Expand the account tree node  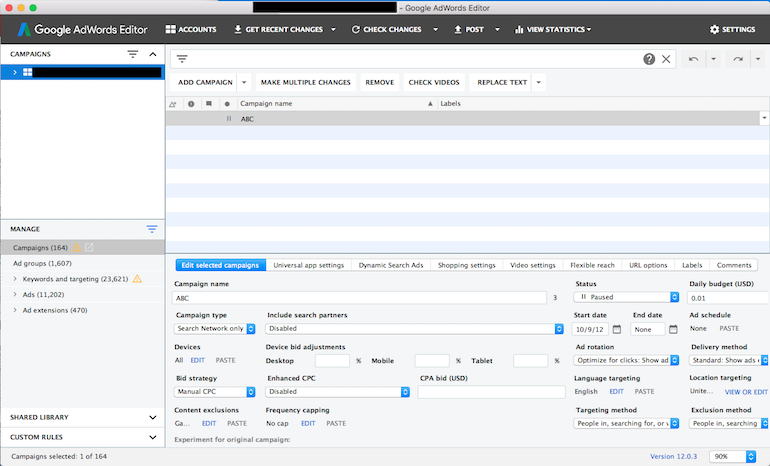(x=15, y=72)
